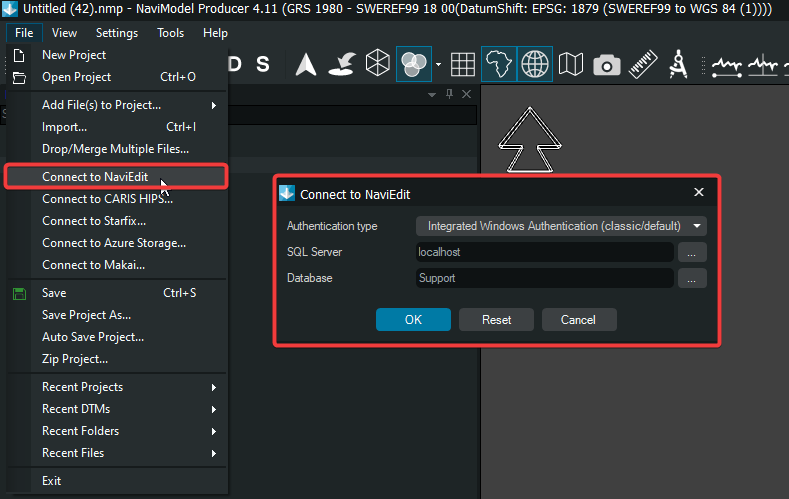Screen dimensions: 789x499
Task: Click the folded map icon
Action: pos(571,64)
